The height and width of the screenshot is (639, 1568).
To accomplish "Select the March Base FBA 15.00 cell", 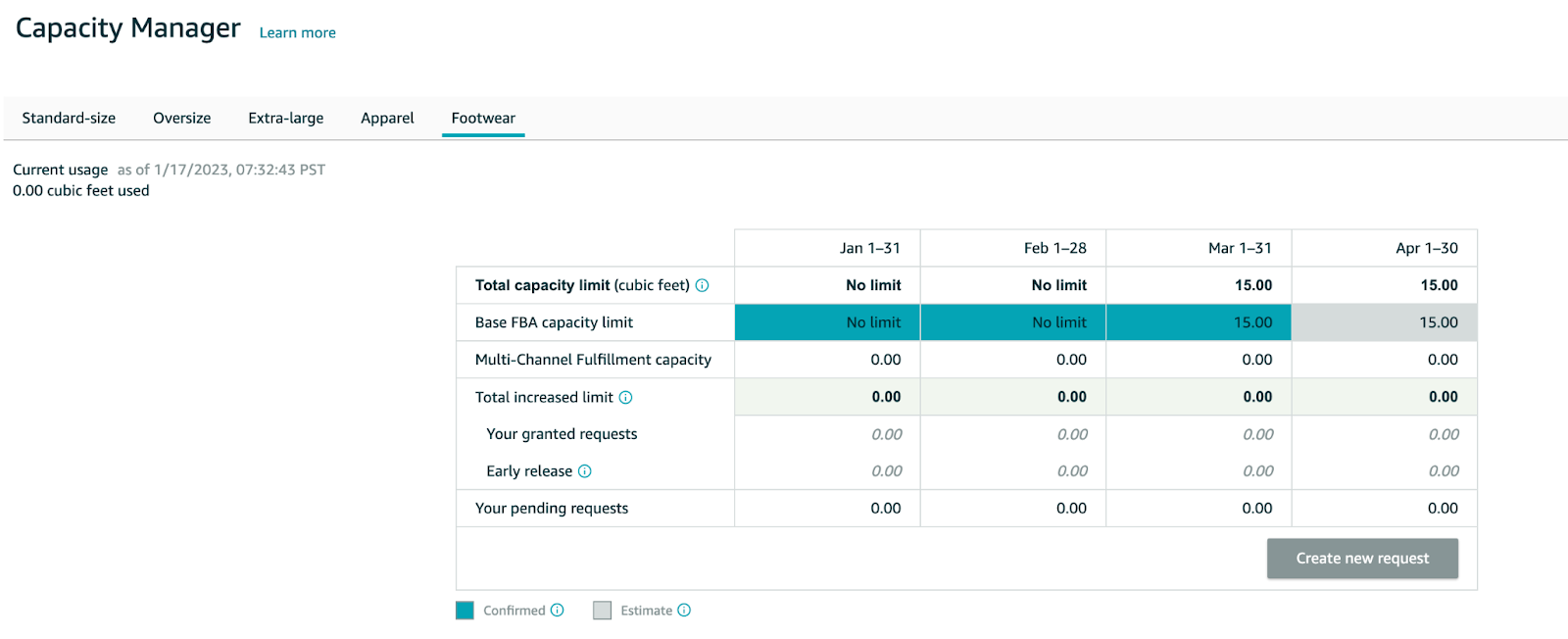I will tap(1199, 322).
